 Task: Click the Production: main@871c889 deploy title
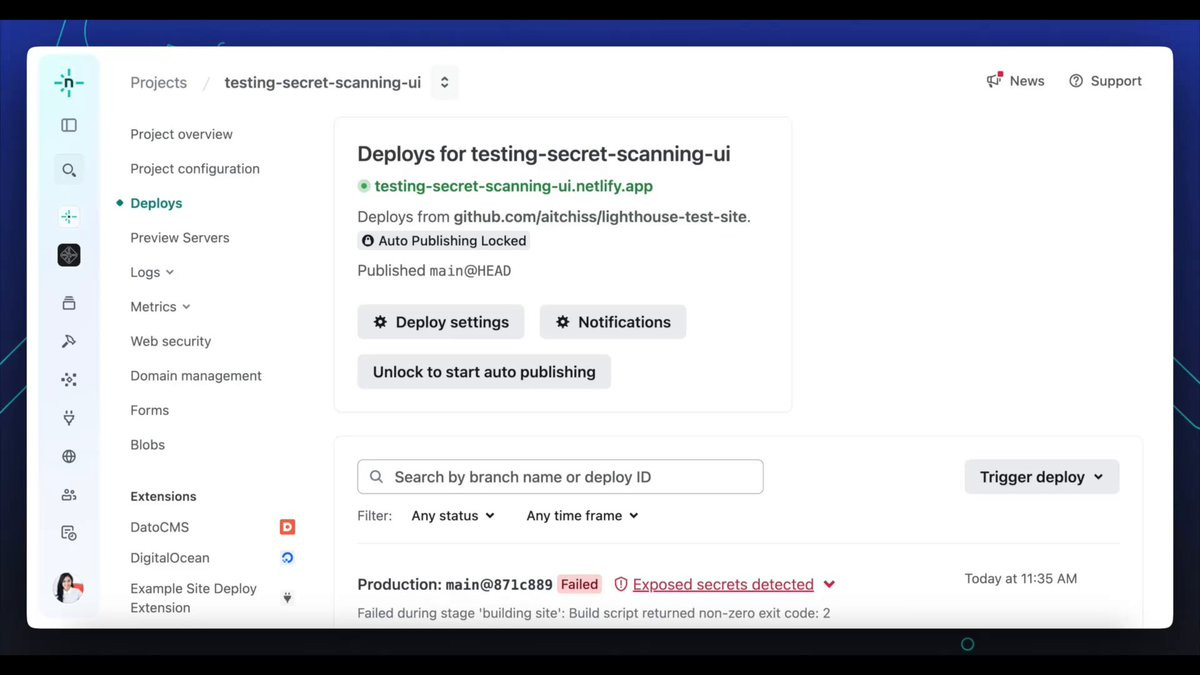click(x=455, y=584)
